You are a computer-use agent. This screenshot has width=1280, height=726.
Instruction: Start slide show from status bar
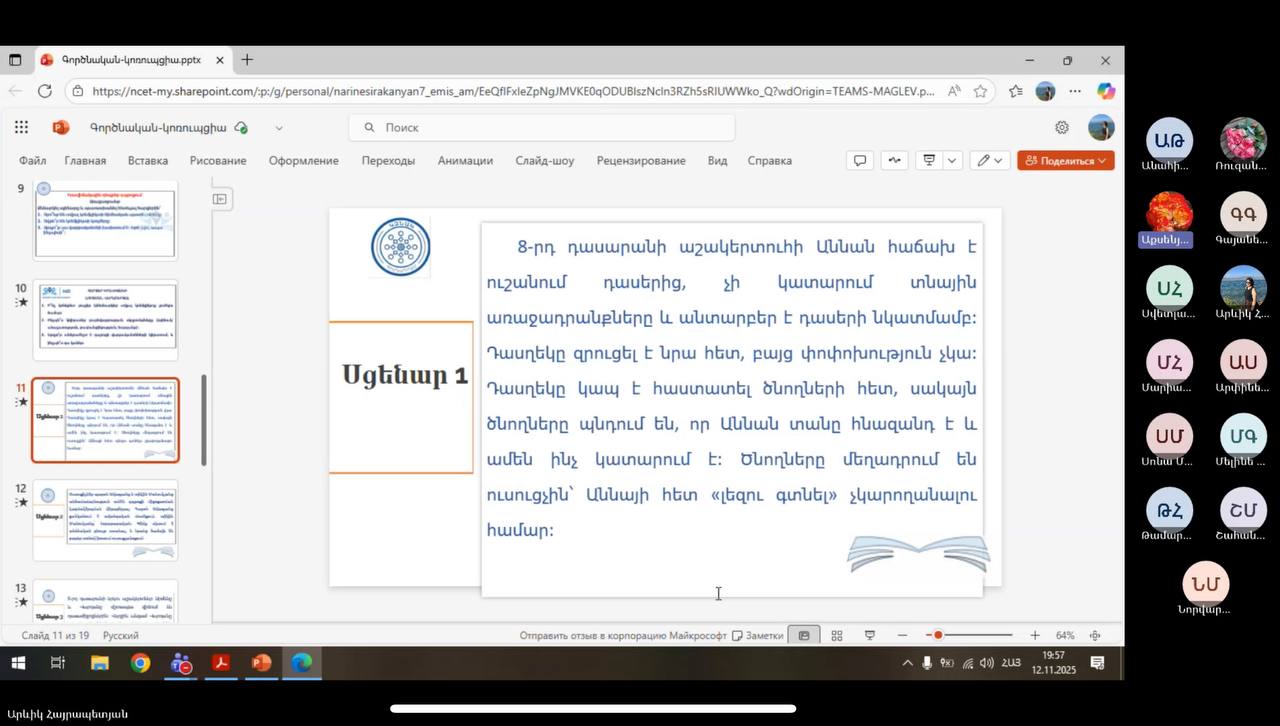870,636
